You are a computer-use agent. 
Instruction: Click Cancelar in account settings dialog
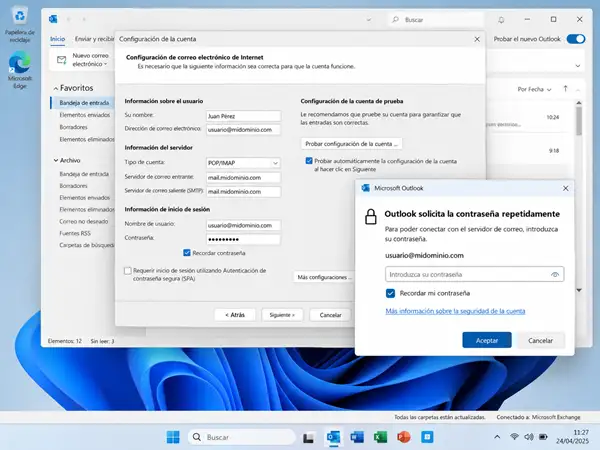point(330,315)
